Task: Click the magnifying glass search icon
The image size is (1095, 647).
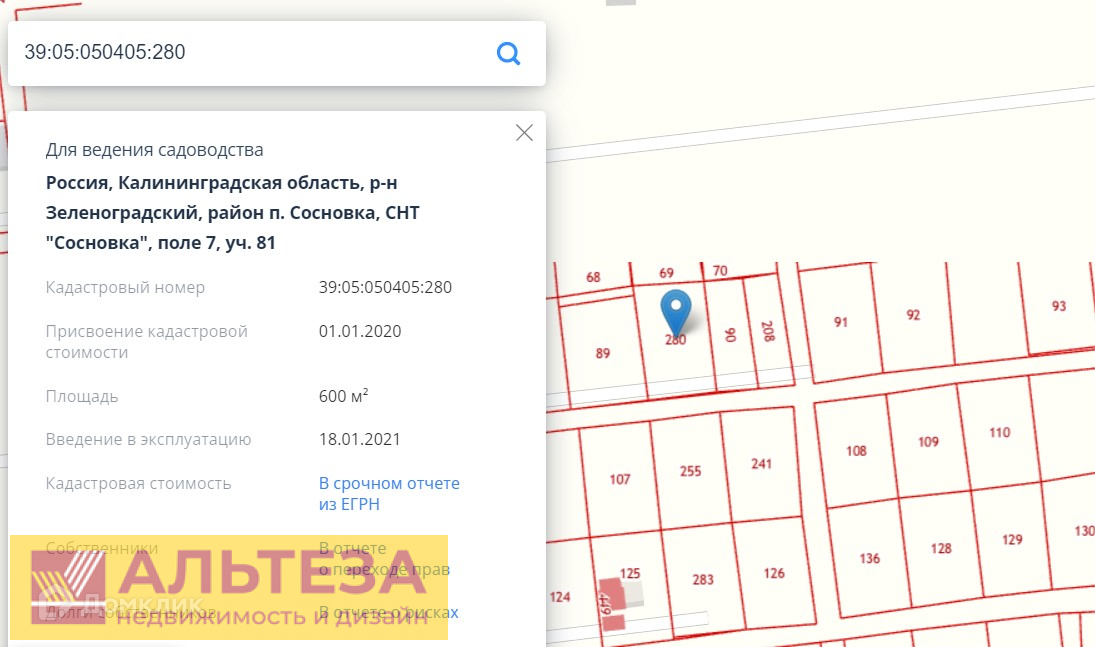Action: pos(508,53)
